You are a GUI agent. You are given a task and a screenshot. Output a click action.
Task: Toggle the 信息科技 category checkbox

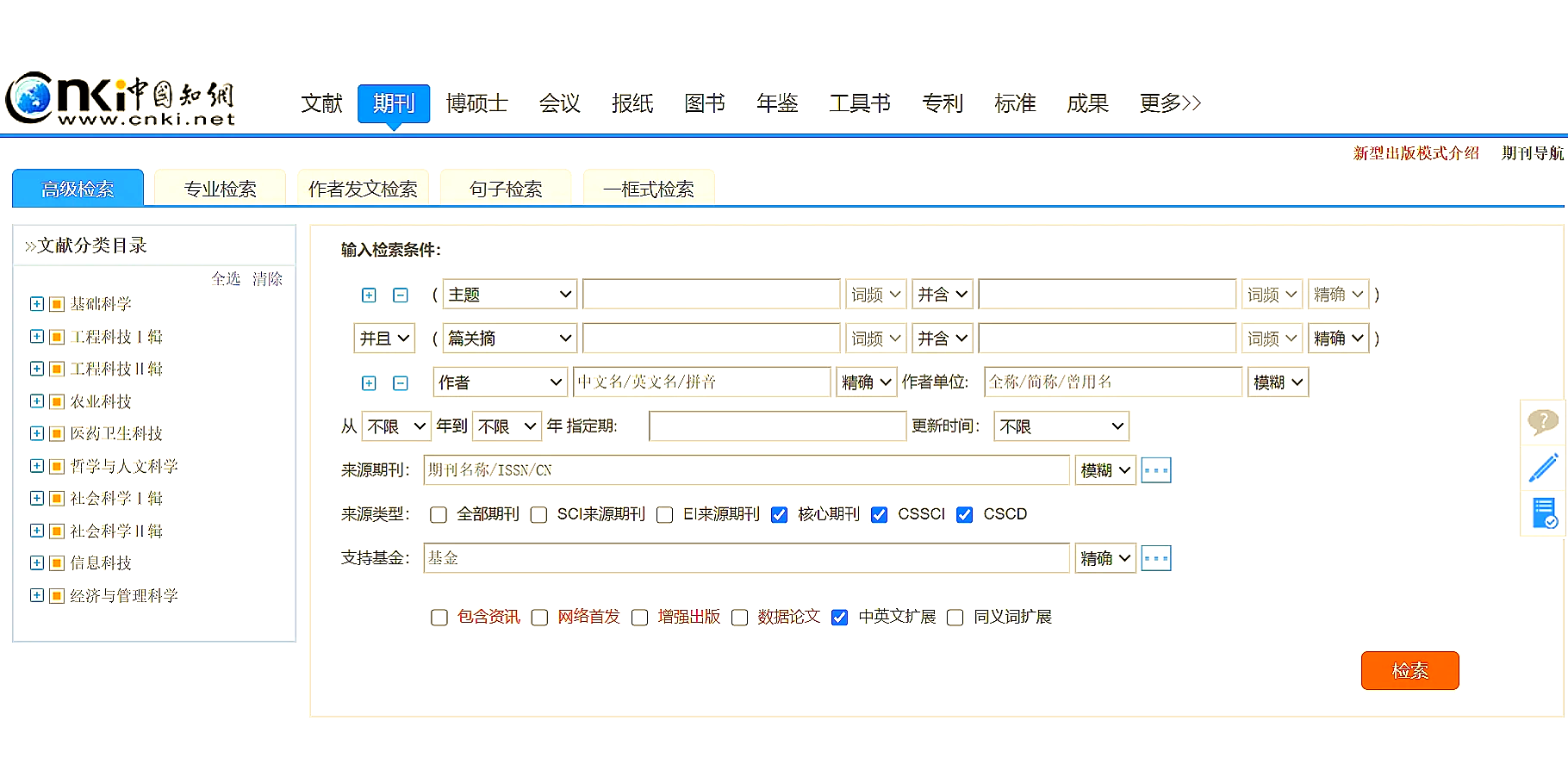point(57,563)
